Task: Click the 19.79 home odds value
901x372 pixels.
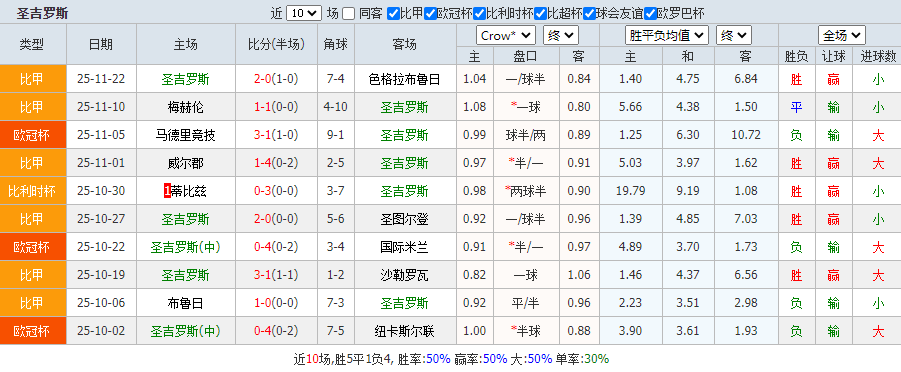Action: [x=631, y=191]
